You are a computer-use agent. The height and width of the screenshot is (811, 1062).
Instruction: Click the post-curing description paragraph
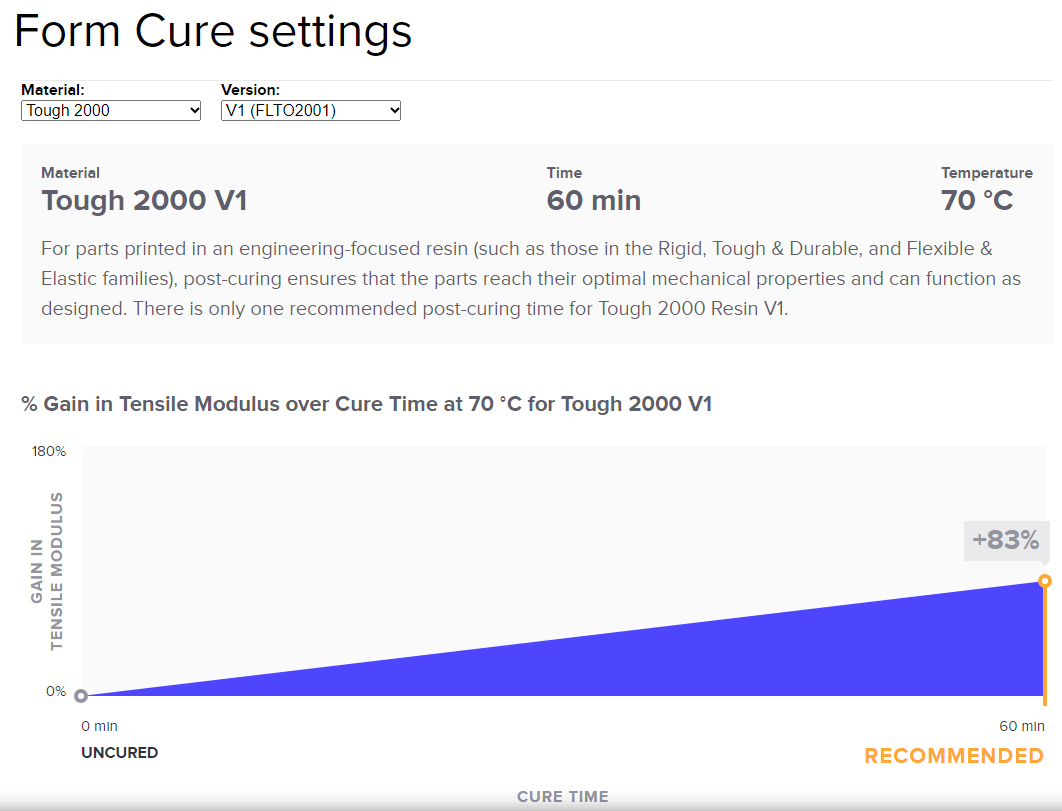531,278
